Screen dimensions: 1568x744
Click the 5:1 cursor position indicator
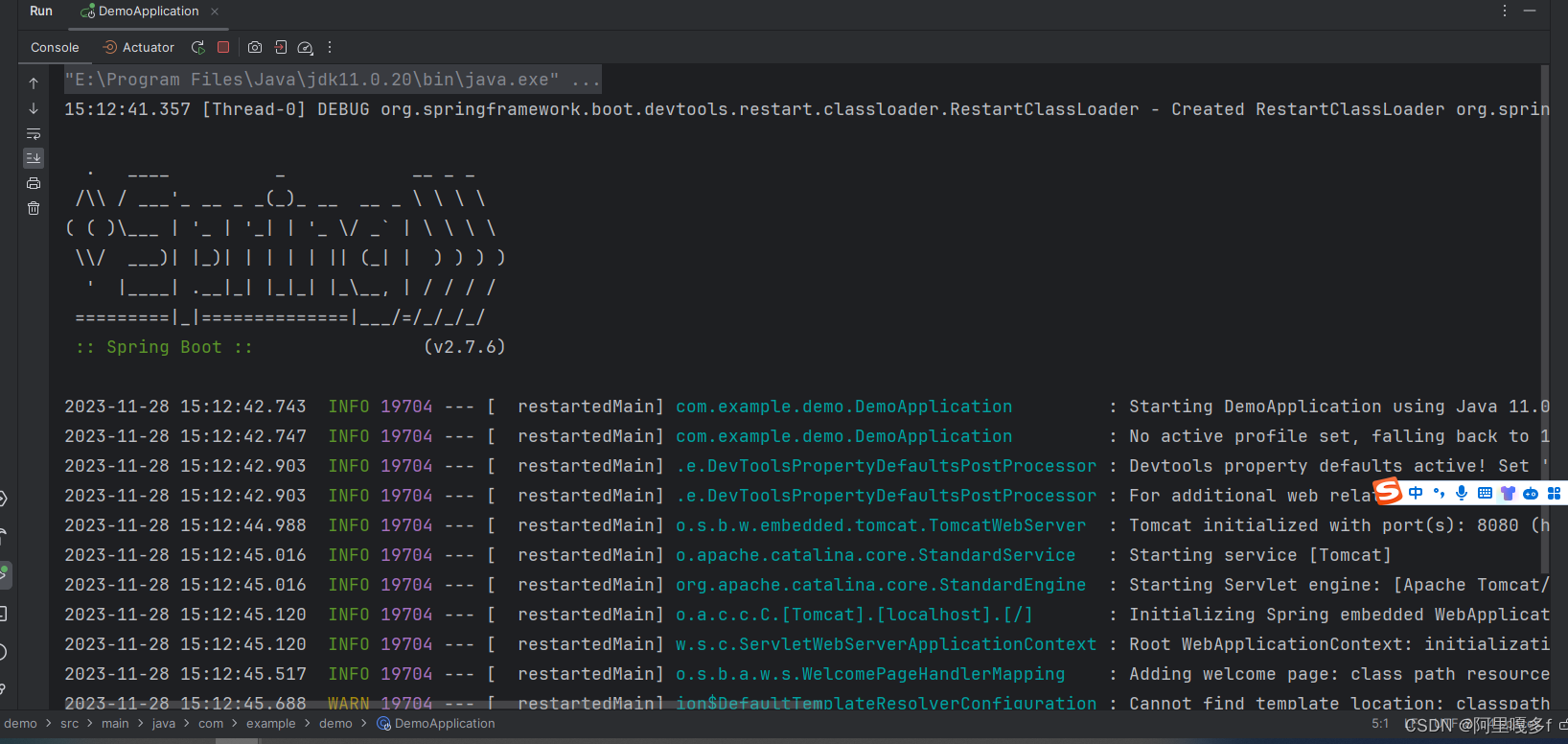[1380, 724]
